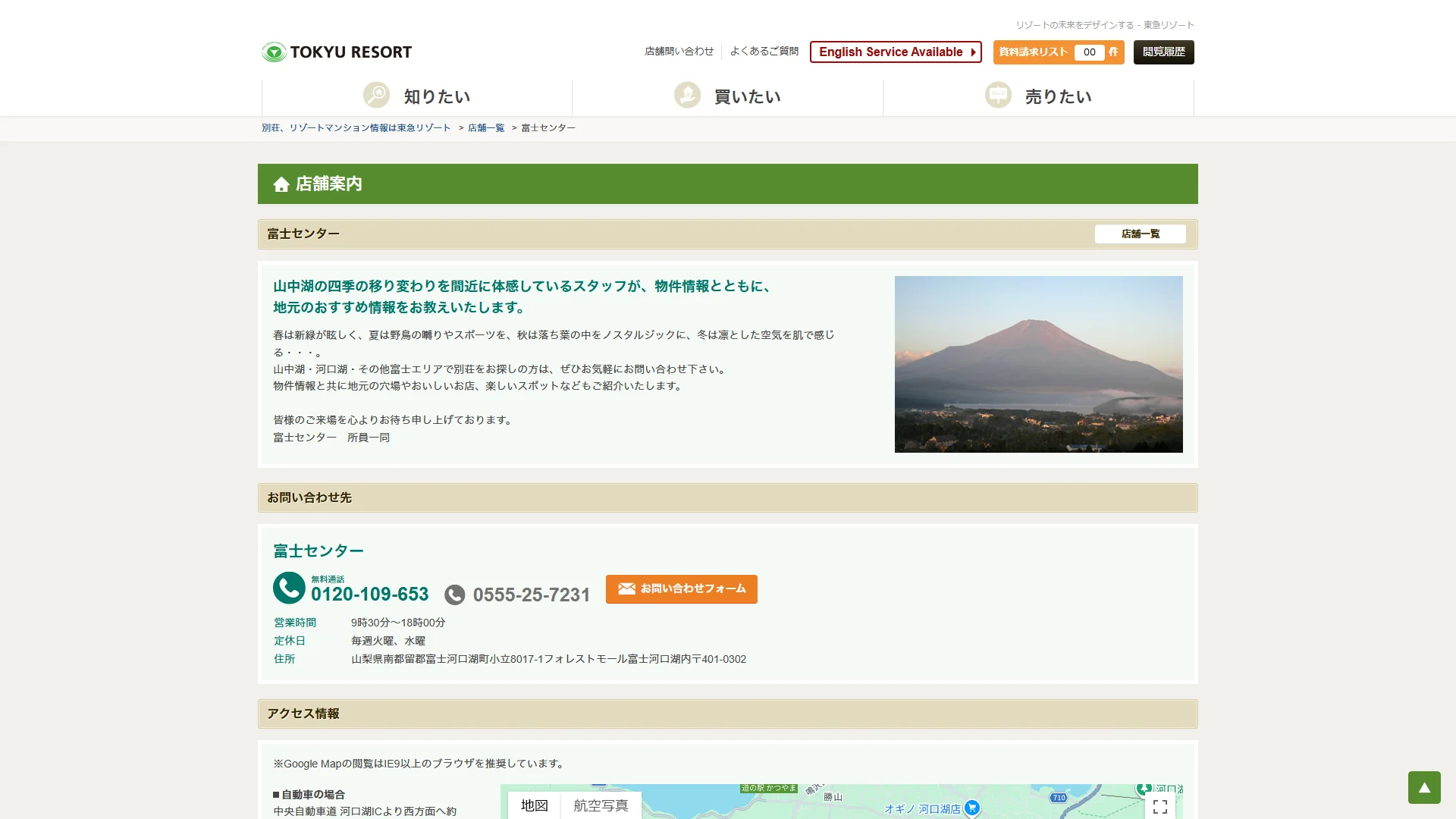Open 店舗問い合わせ link in header
The width and height of the screenshot is (1456, 819).
[x=679, y=52]
